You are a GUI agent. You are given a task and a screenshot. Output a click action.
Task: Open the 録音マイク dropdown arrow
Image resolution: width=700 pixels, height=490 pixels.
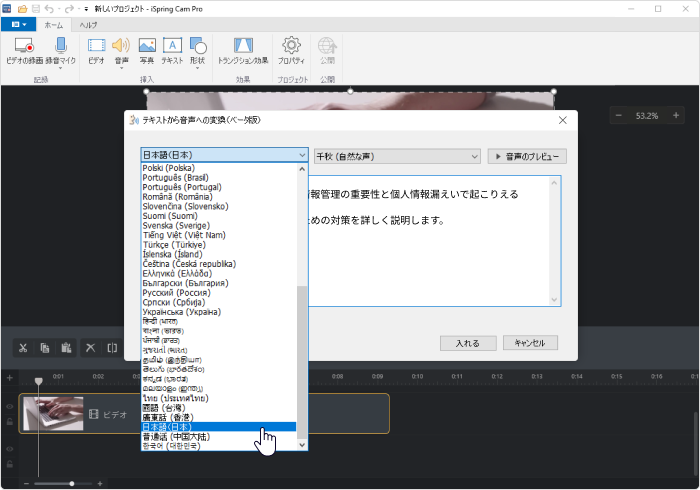(61, 68)
